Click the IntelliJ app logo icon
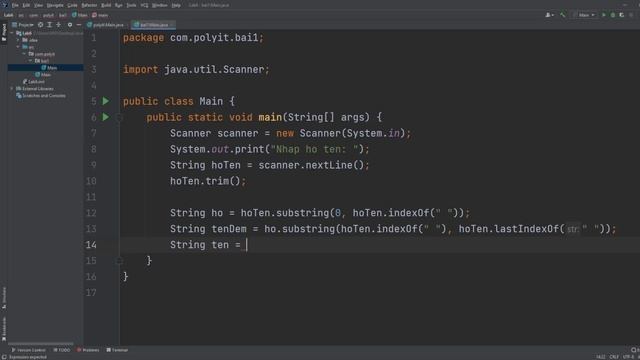The width and height of the screenshot is (640, 360). (4, 5)
